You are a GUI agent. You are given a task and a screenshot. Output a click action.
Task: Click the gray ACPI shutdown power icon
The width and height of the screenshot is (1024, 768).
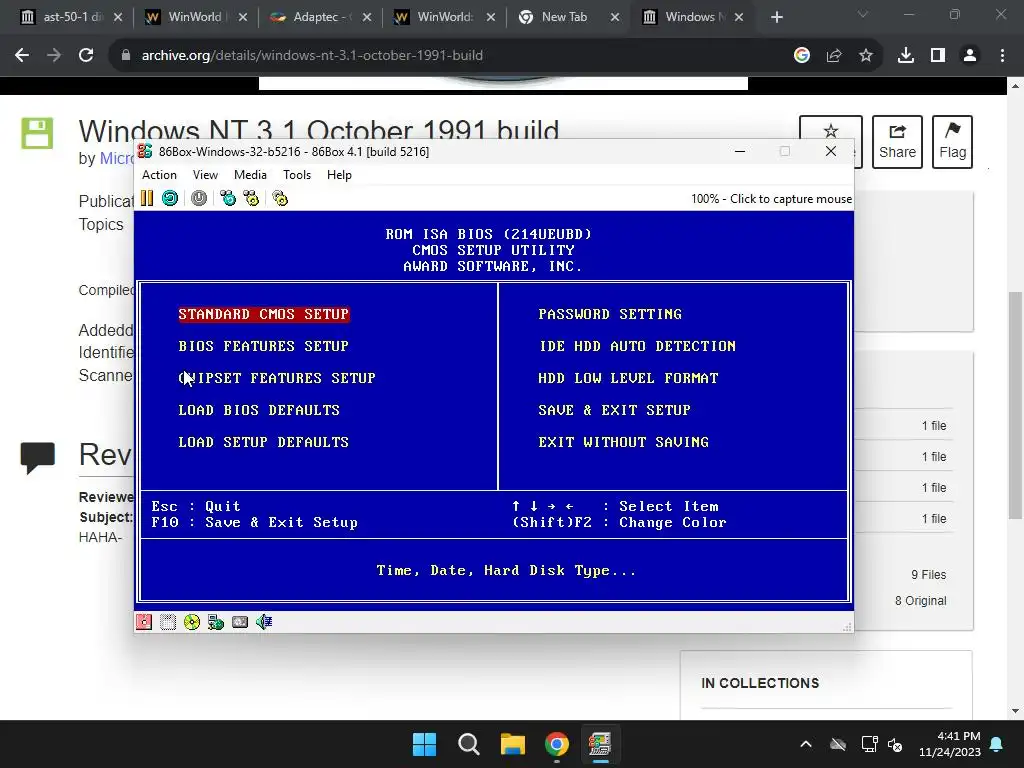(x=199, y=198)
